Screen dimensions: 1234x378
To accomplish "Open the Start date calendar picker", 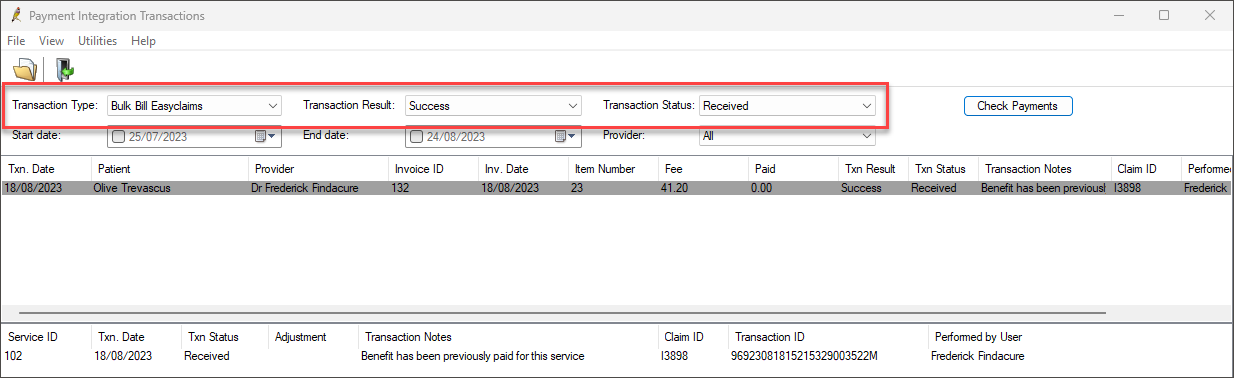I will click(x=265, y=136).
